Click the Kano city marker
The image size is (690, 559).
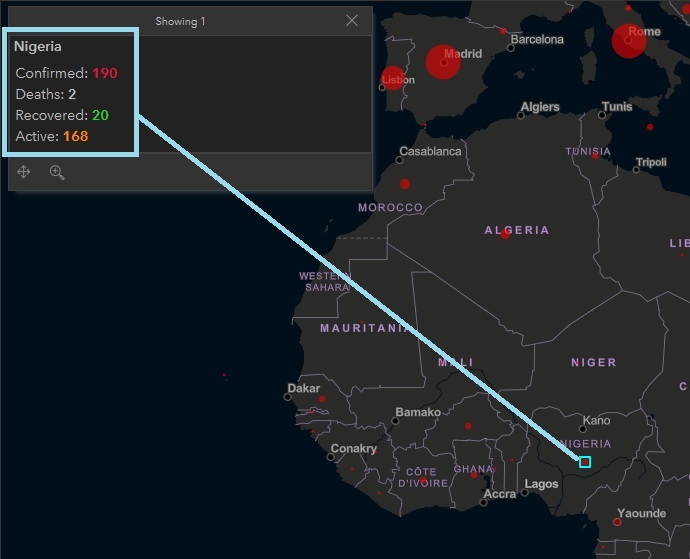[583, 429]
